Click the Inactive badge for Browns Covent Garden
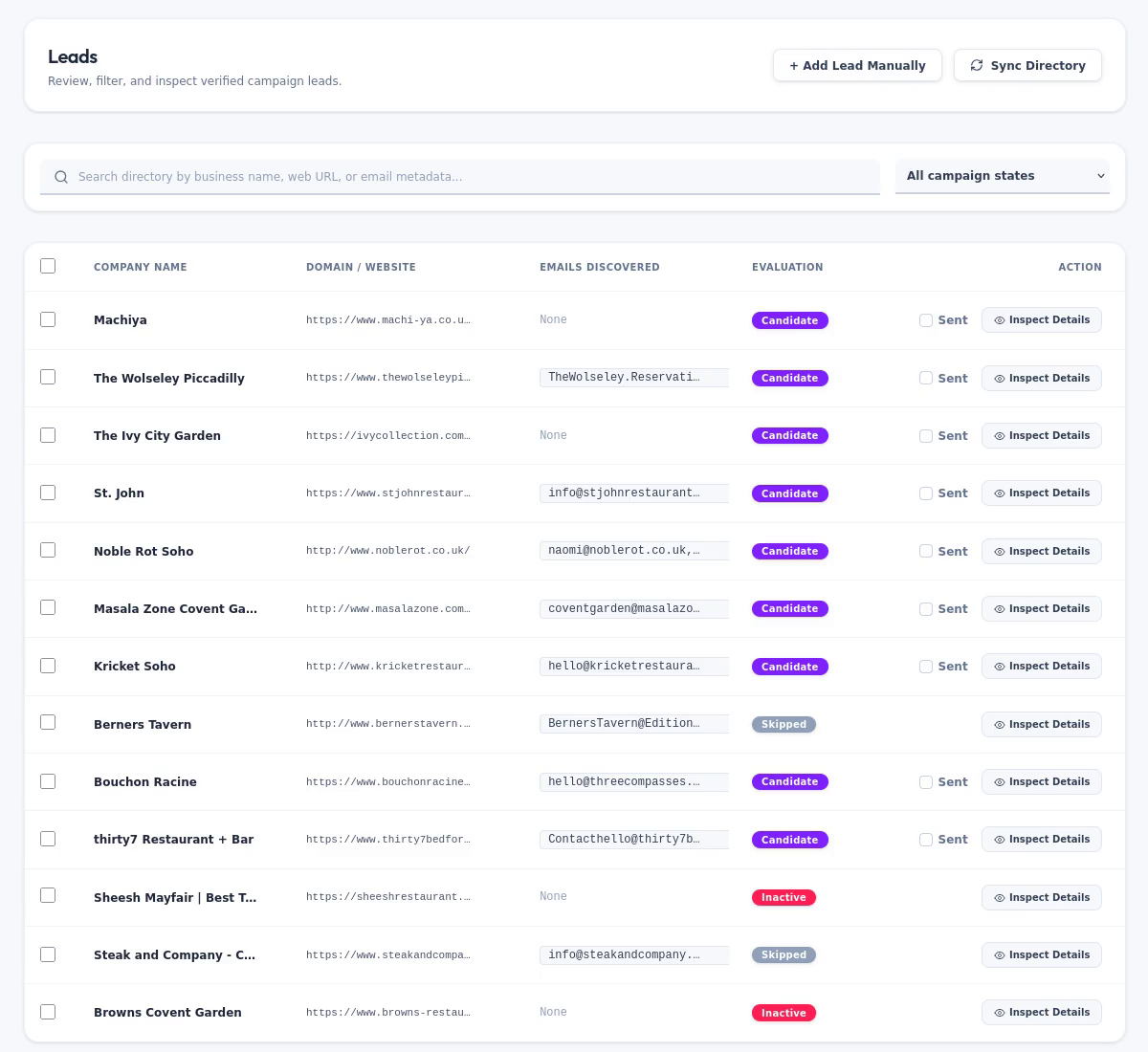This screenshot has width=1148, height=1052. [784, 1013]
